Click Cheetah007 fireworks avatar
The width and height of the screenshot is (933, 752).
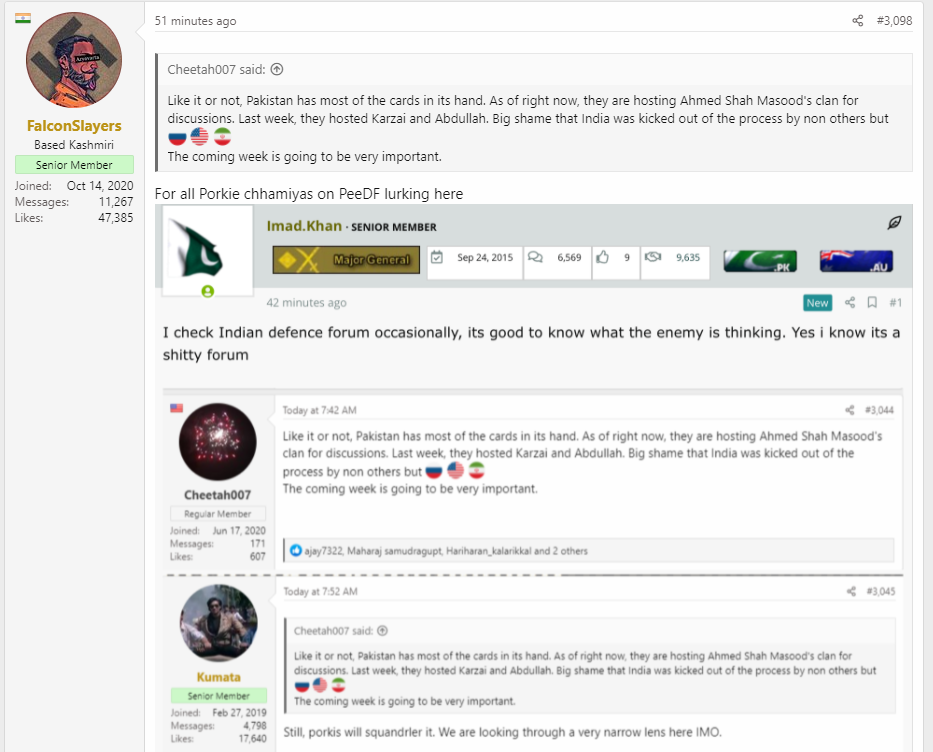[218, 442]
